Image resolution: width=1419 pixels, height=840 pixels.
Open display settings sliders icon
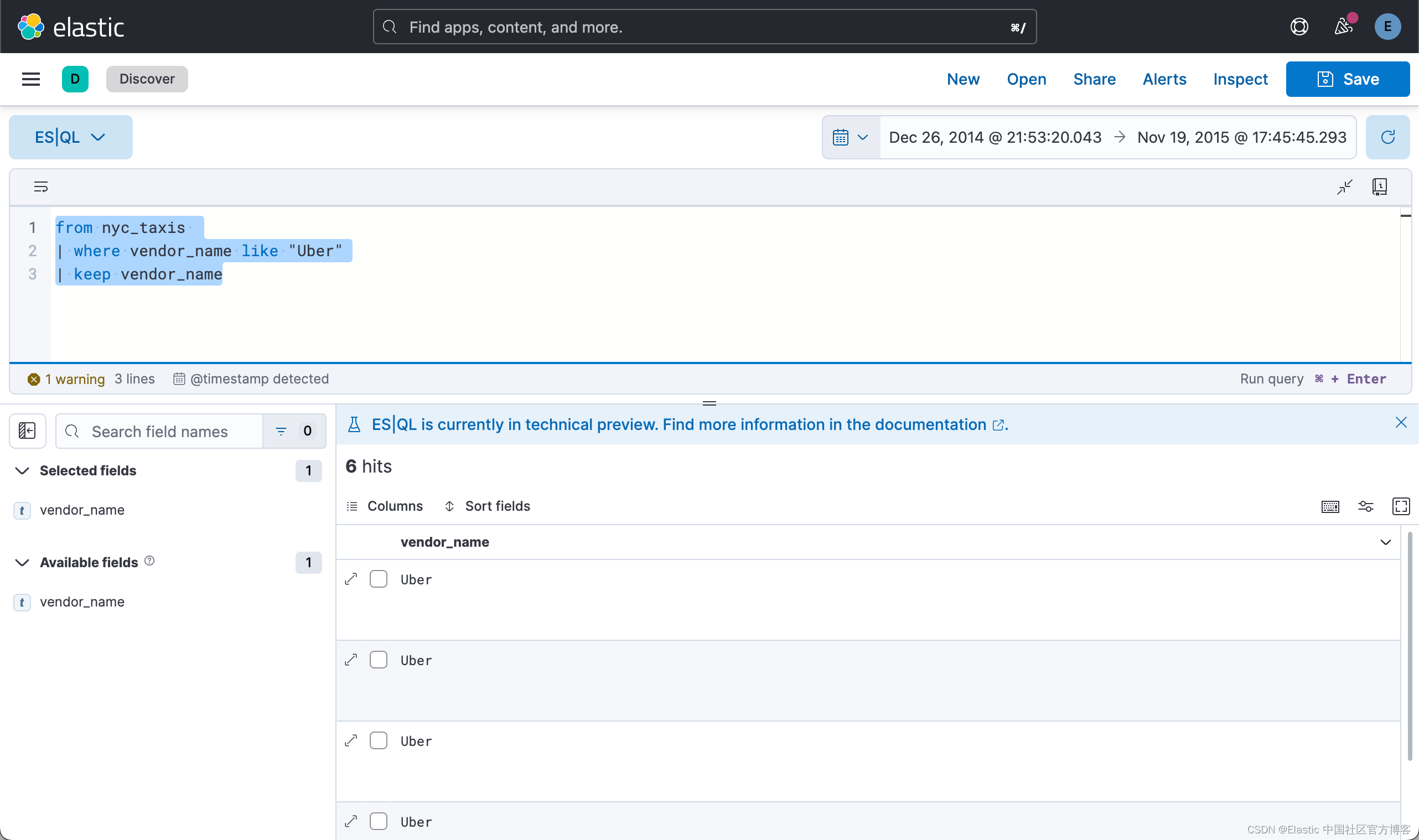pyautogui.click(x=1365, y=506)
